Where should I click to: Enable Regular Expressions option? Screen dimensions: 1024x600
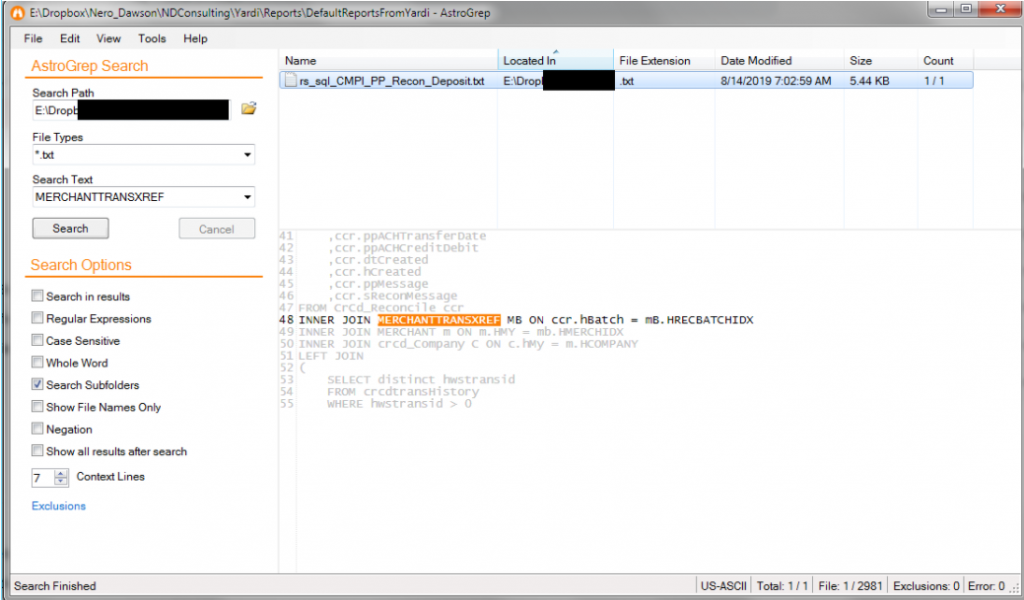coord(37,318)
